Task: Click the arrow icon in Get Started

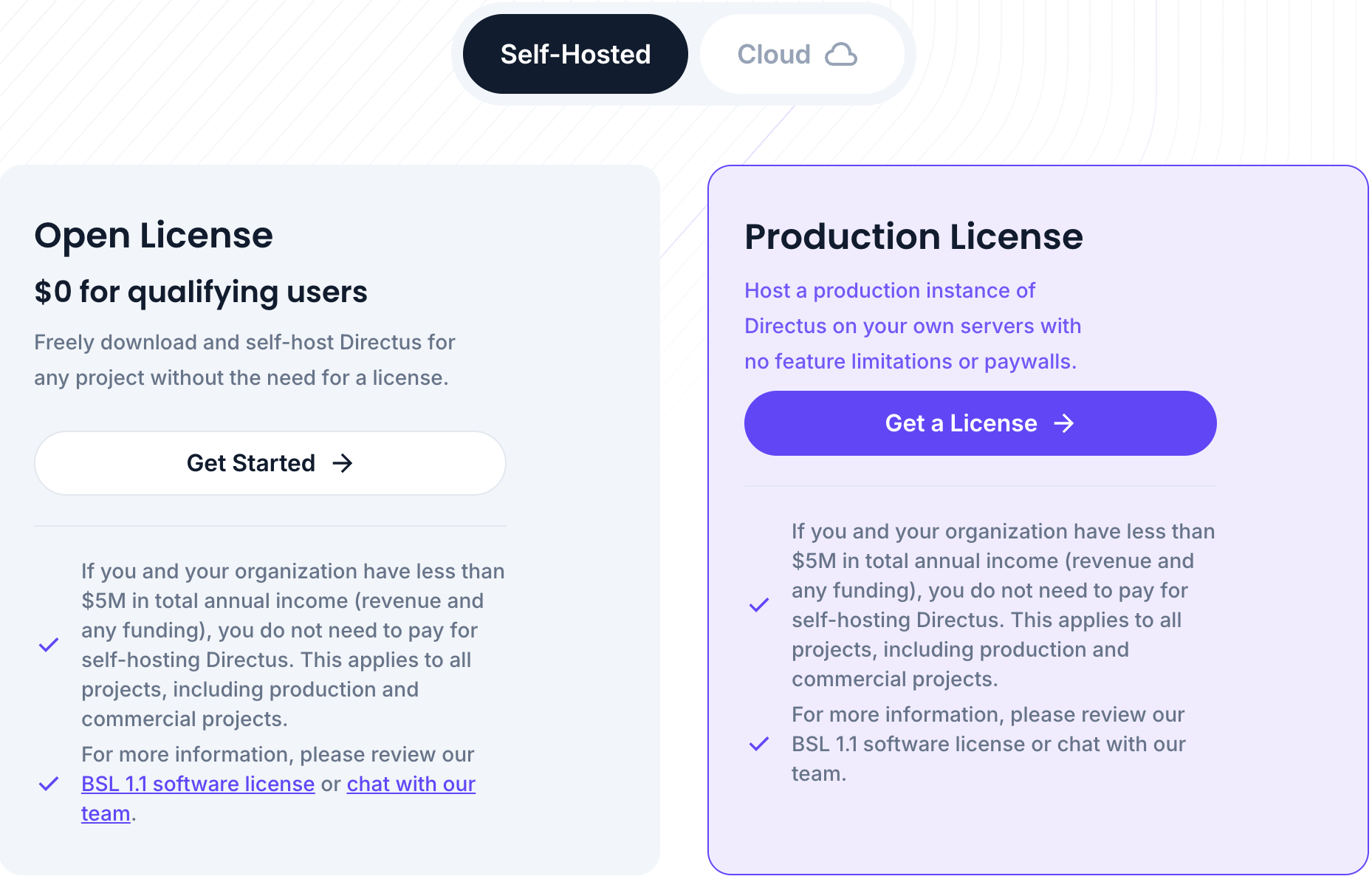Action: (x=343, y=463)
